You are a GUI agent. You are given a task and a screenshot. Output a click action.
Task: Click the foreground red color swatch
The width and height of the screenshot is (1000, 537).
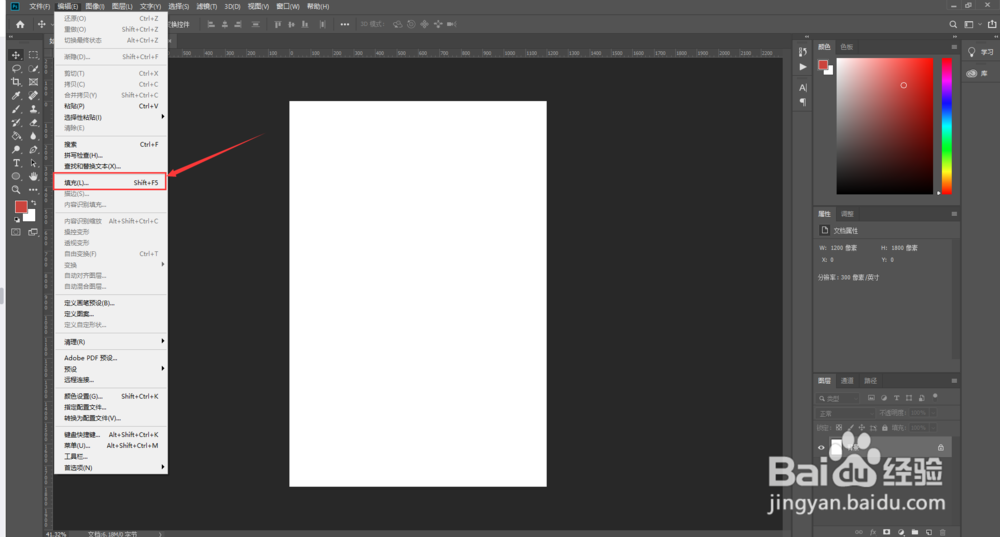click(20, 207)
